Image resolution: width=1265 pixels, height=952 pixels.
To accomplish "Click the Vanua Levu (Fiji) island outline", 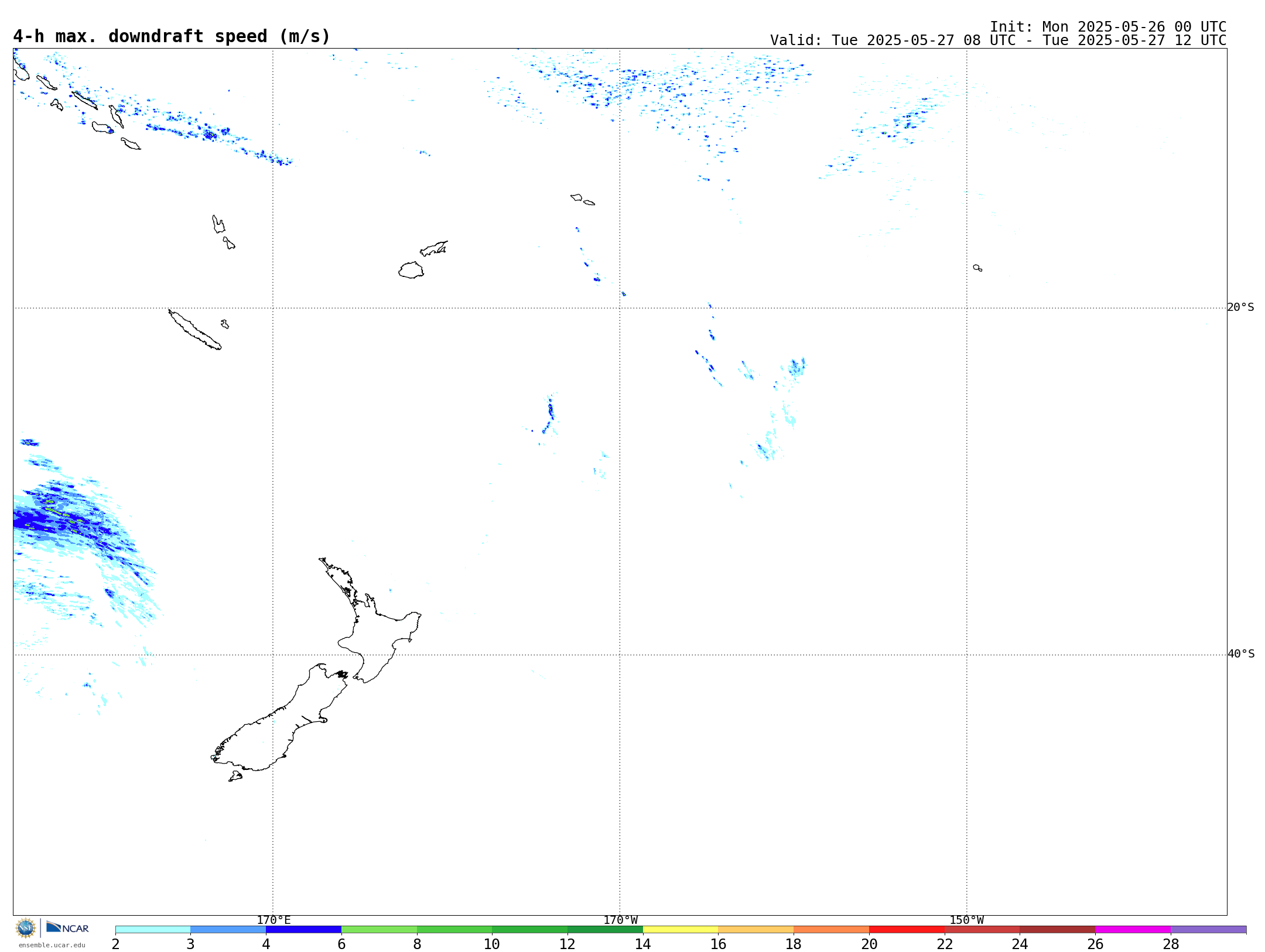I will [x=434, y=248].
